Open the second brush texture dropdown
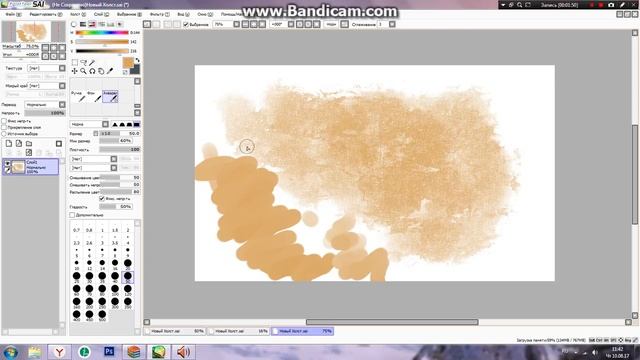The width and height of the screenshot is (640, 360). (114, 168)
